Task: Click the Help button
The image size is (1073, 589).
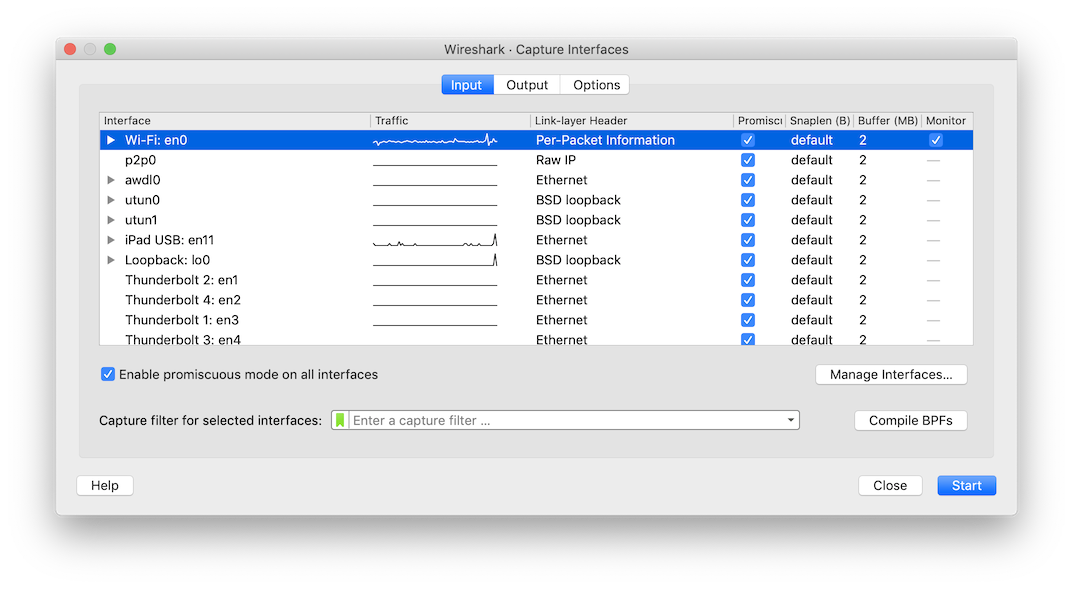Action: (104, 485)
